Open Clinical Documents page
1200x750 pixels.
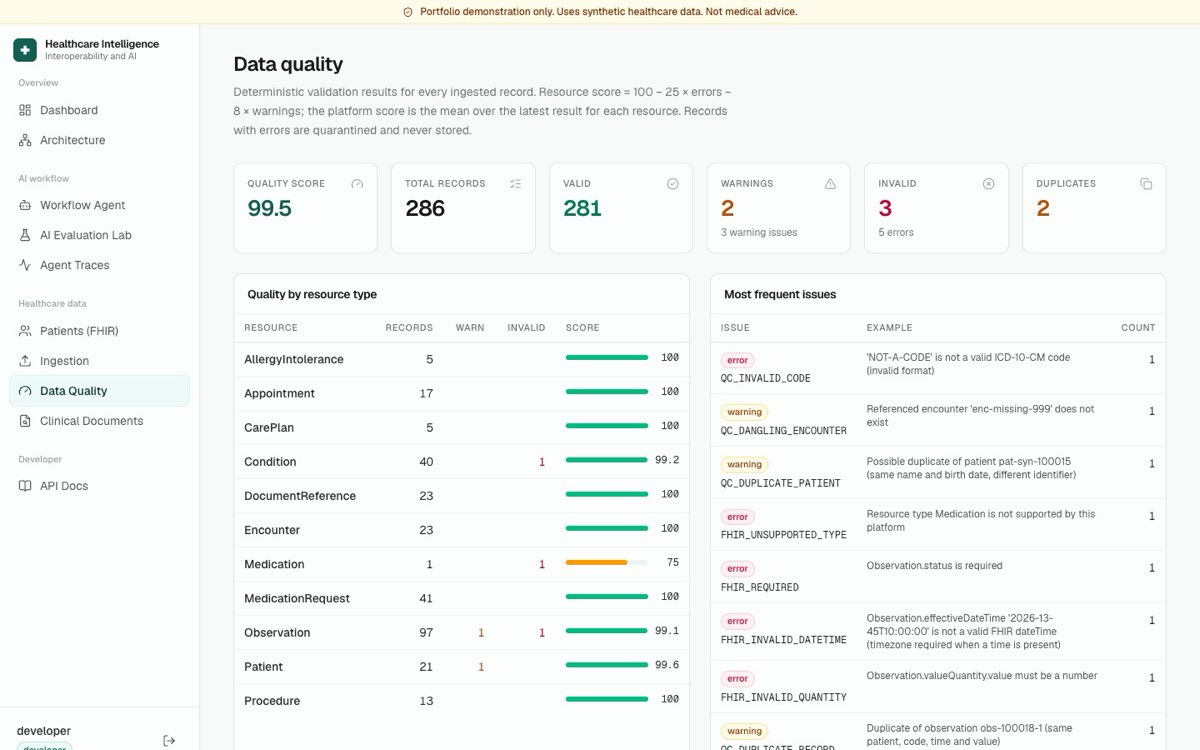tap(100, 421)
